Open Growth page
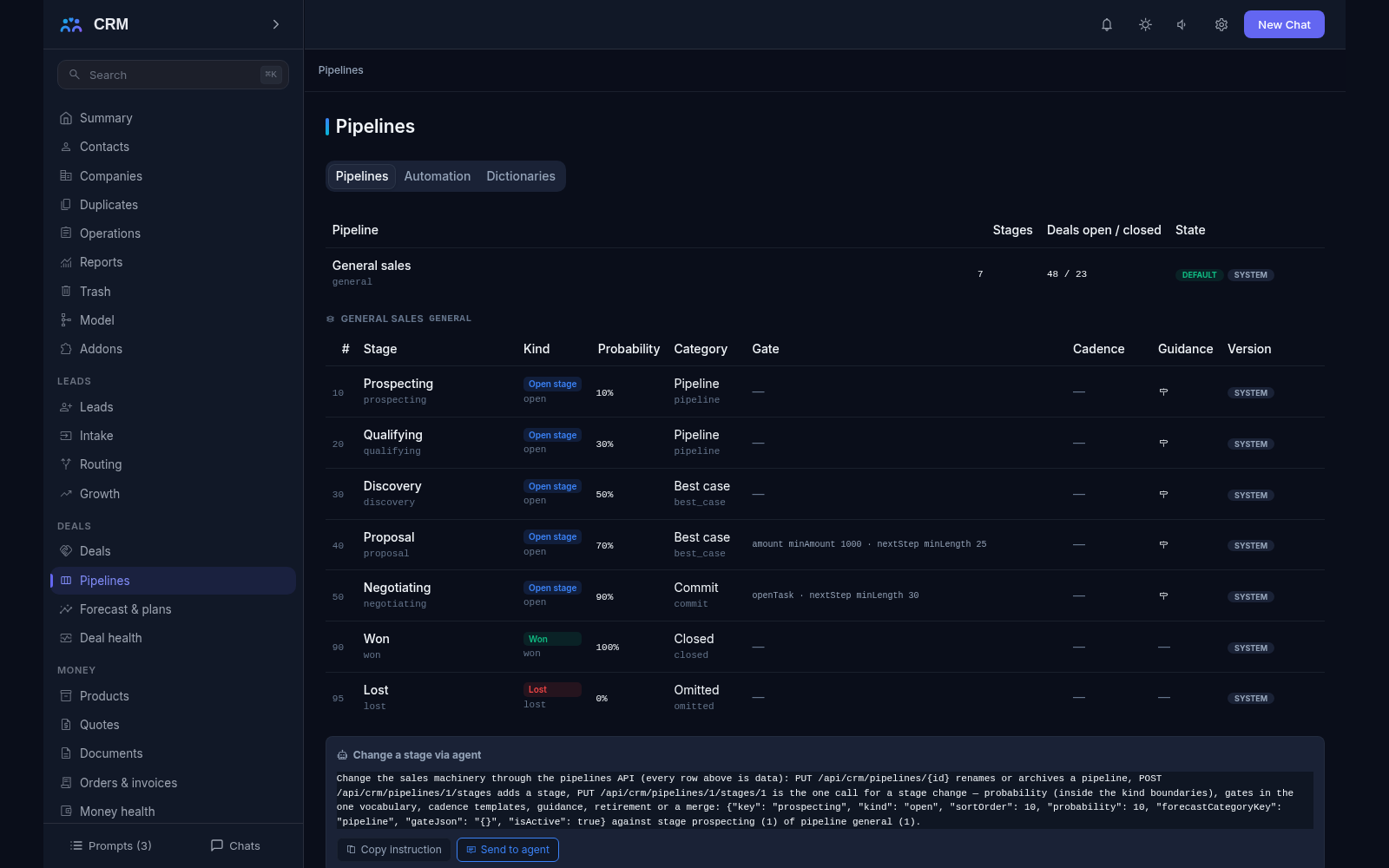Screen dimensions: 1389x868 (x=173, y=494)
